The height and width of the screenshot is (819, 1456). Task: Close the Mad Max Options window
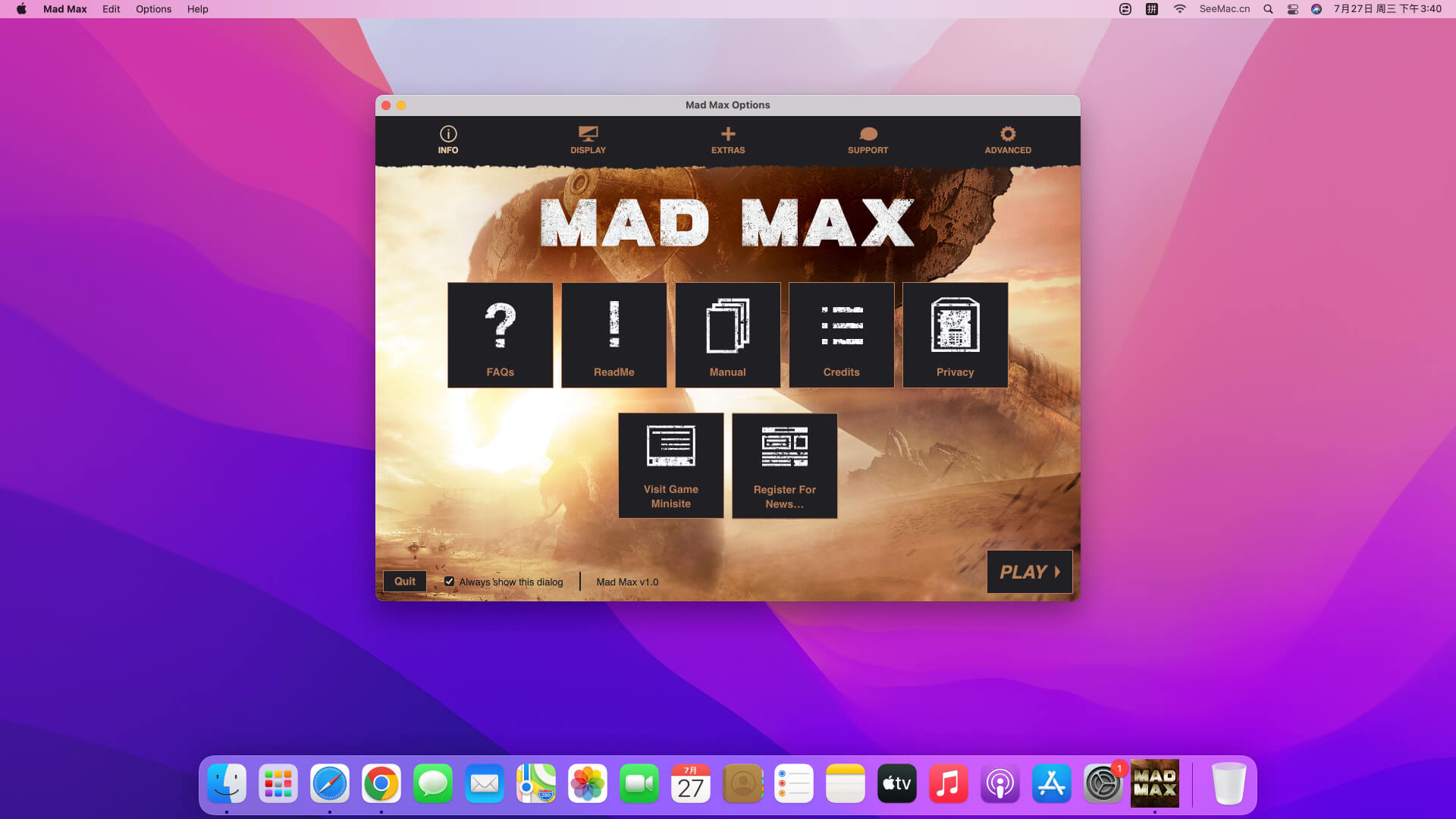point(386,105)
